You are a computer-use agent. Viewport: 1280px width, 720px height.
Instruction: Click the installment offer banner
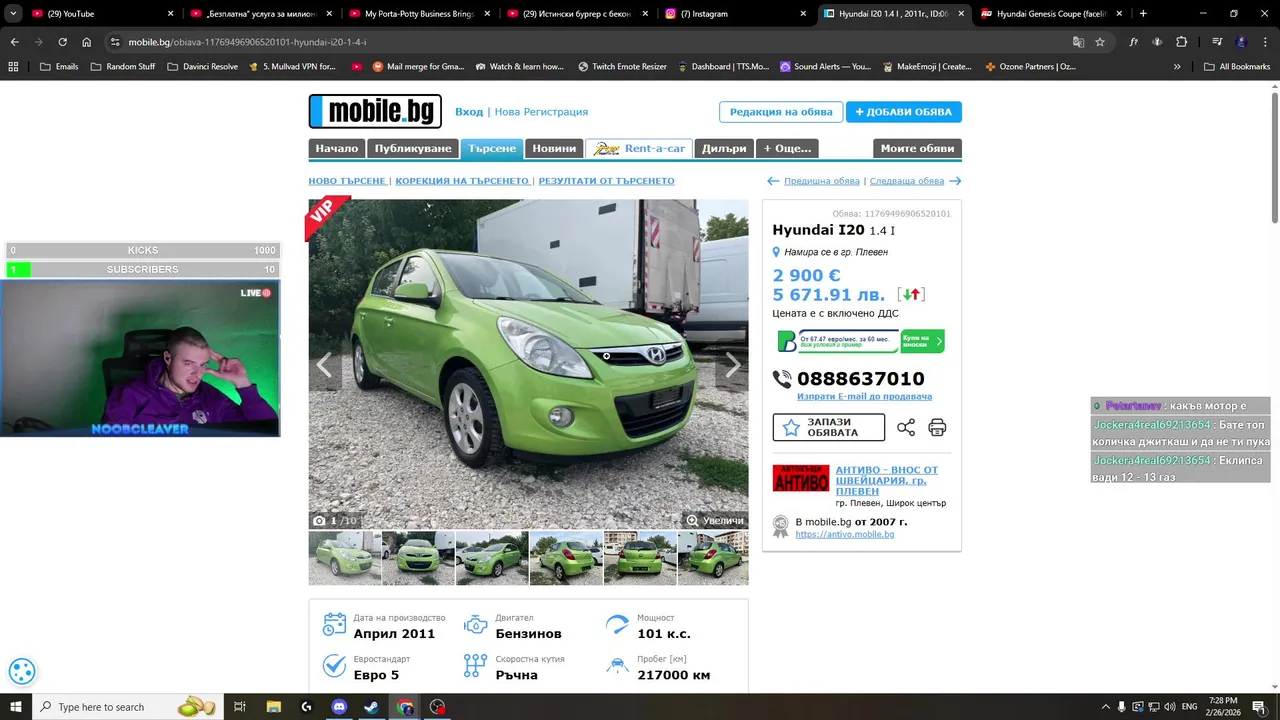861,341
